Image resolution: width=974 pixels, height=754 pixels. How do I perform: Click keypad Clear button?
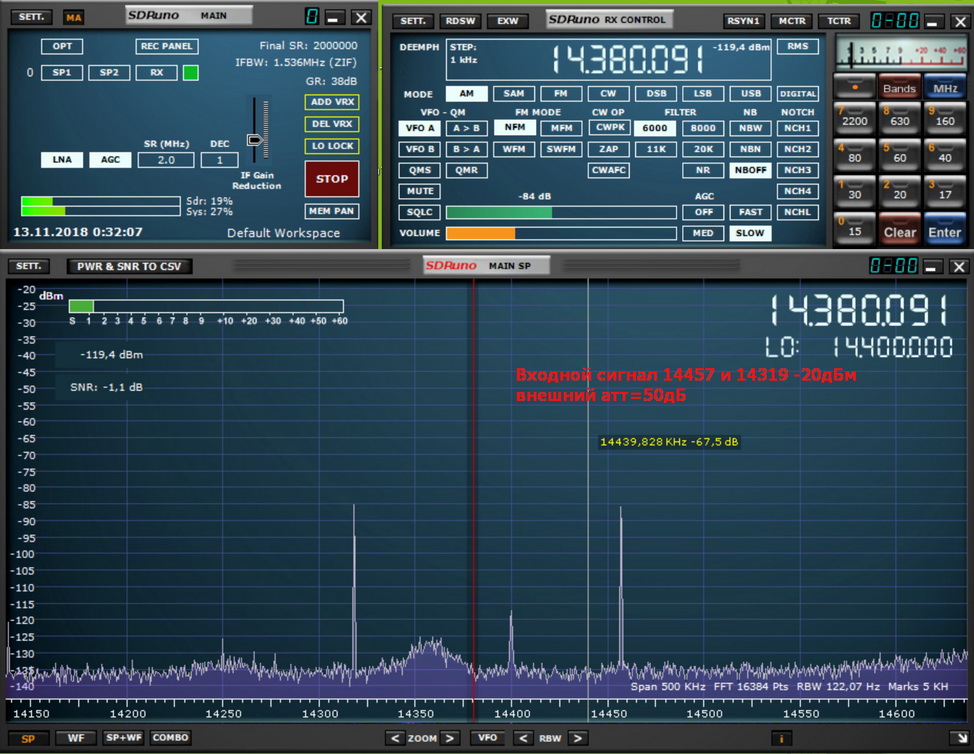(x=899, y=230)
